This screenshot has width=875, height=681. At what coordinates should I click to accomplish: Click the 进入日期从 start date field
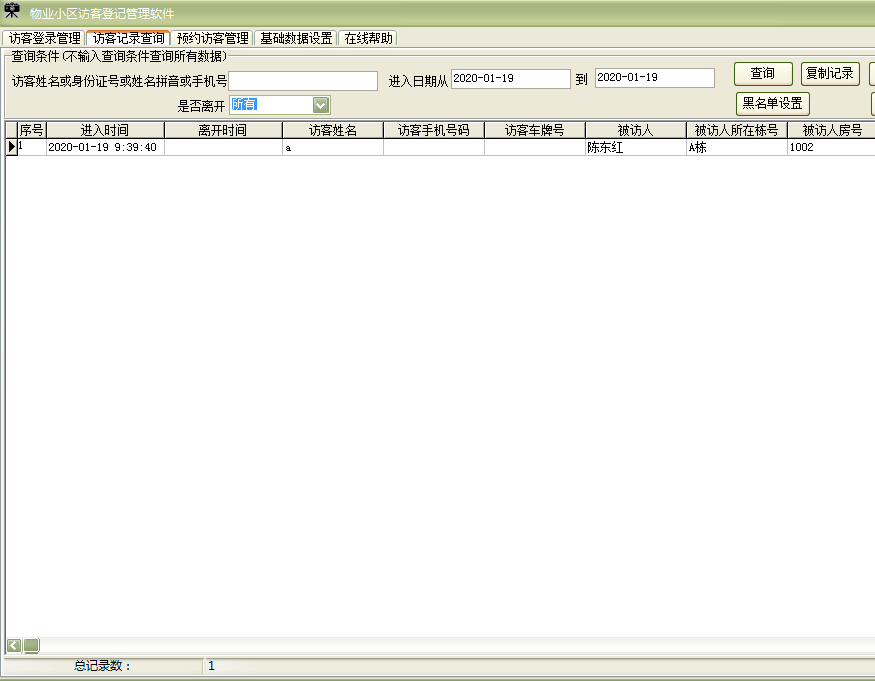[x=511, y=79]
